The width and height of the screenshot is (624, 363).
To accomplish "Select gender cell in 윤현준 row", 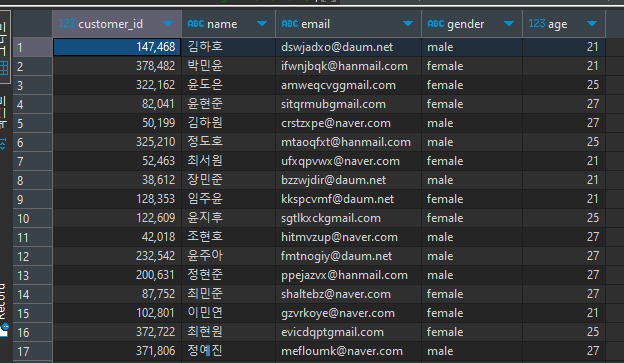I will tap(472, 104).
